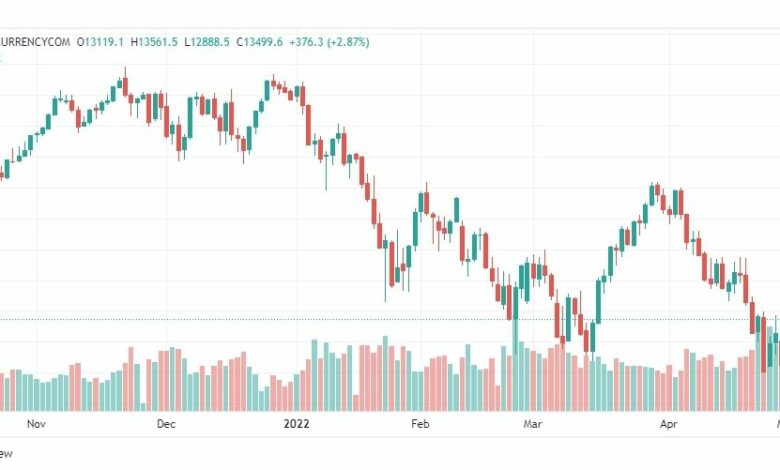Screen dimensions: 780x470
Task: Select the Apr label on time axis
Action: (x=669, y=424)
